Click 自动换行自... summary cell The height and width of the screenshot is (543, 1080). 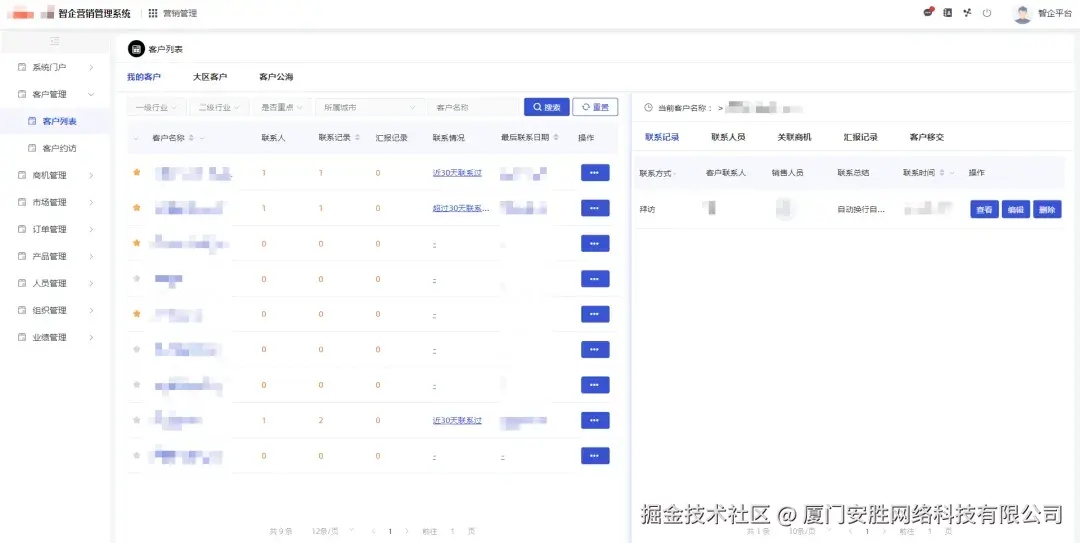(860, 209)
